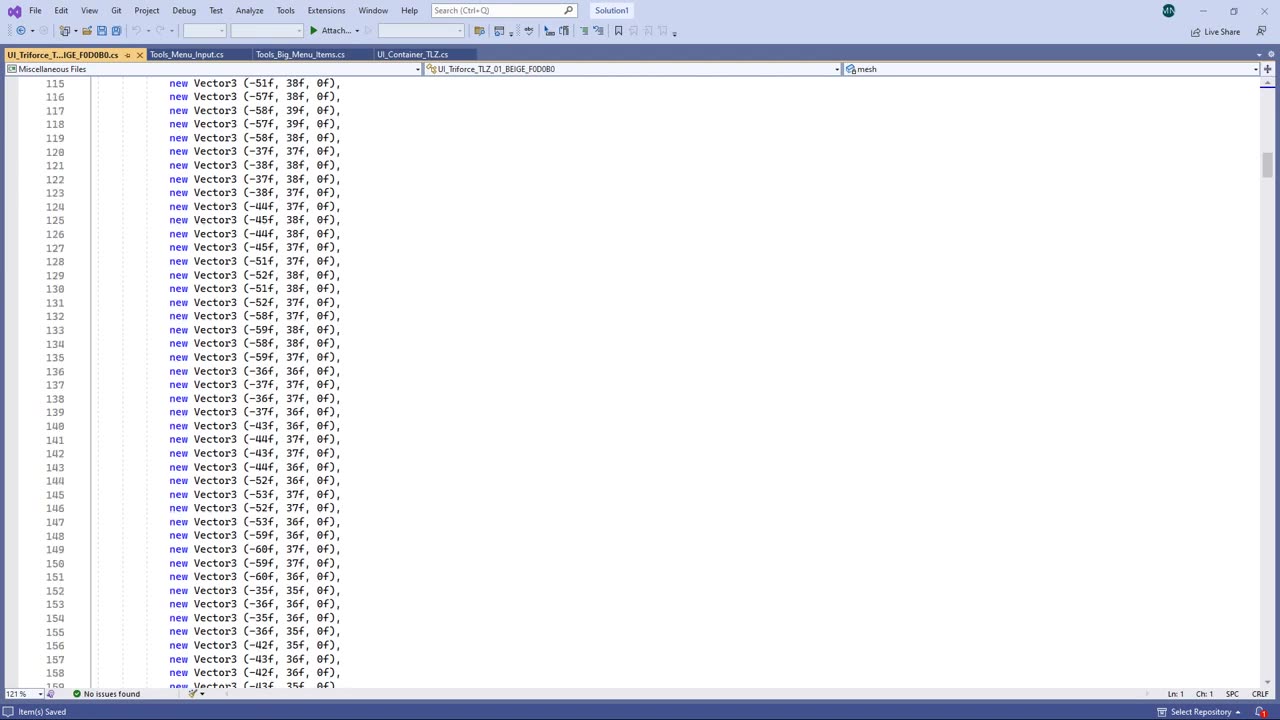Viewport: 1280px width, 720px height.
Task: Open the View menu
Action: coord(89,11)
